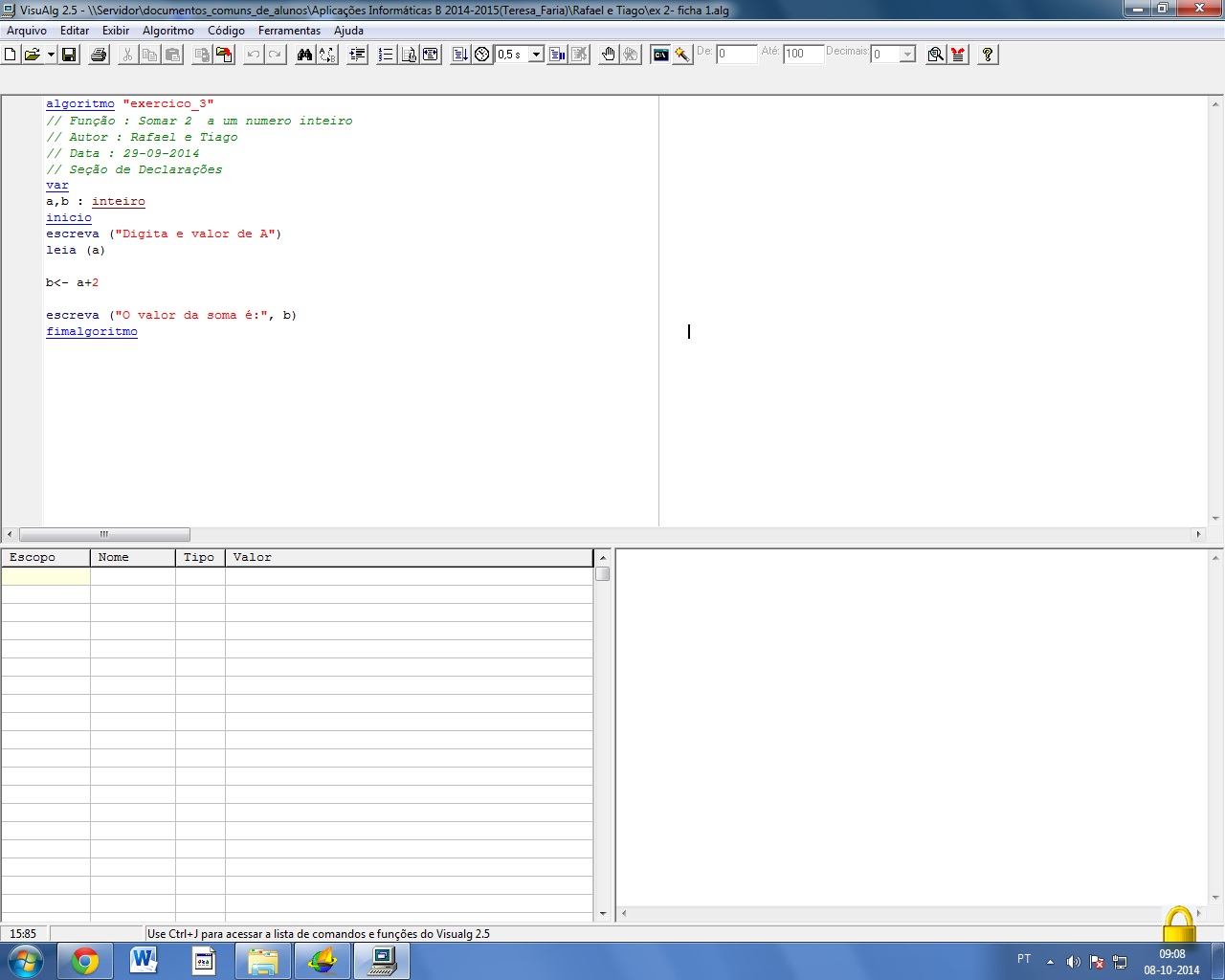The width and height of the screenshot is (1225, 980).
Task: Open the Algoritmo menu
Action: pos(168,31)
